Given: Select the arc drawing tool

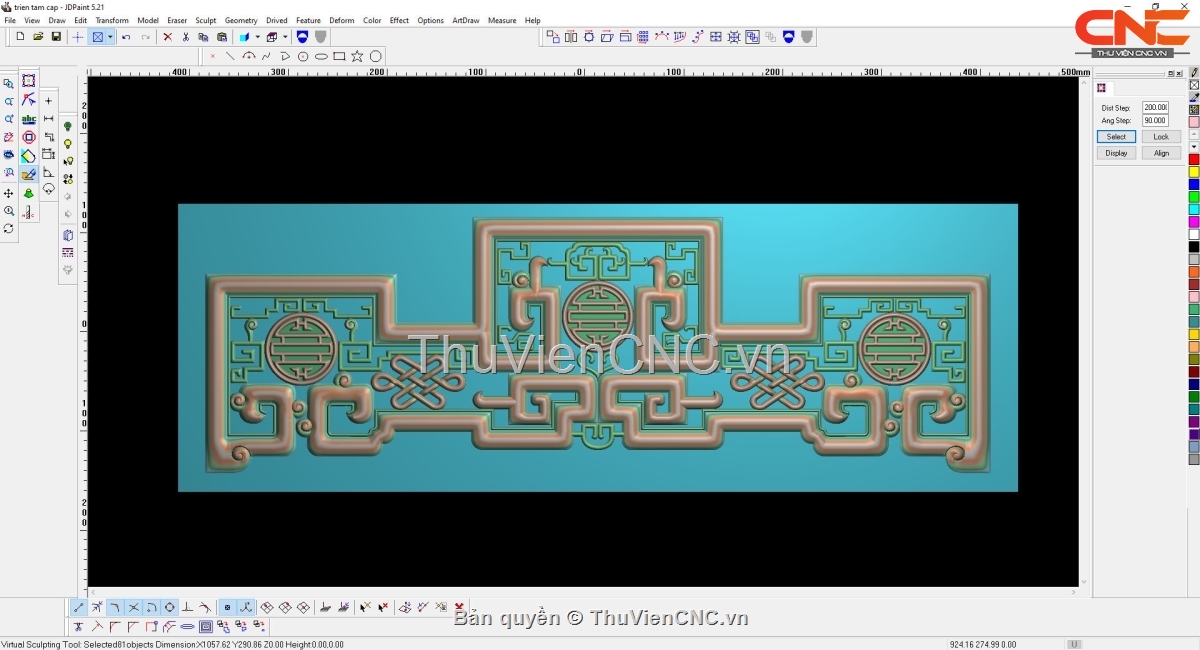Looking at the screenshot, I should point(249,56).
